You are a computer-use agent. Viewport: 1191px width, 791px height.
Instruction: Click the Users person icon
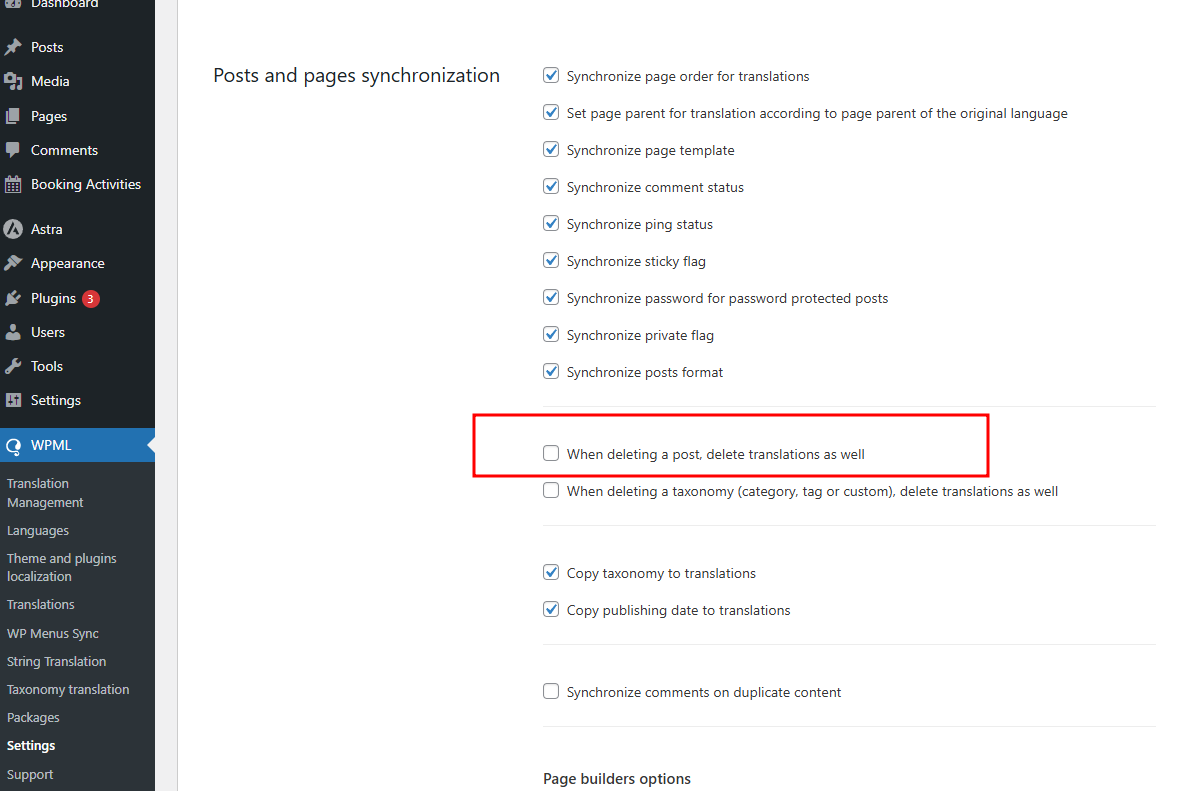[13, 332]
